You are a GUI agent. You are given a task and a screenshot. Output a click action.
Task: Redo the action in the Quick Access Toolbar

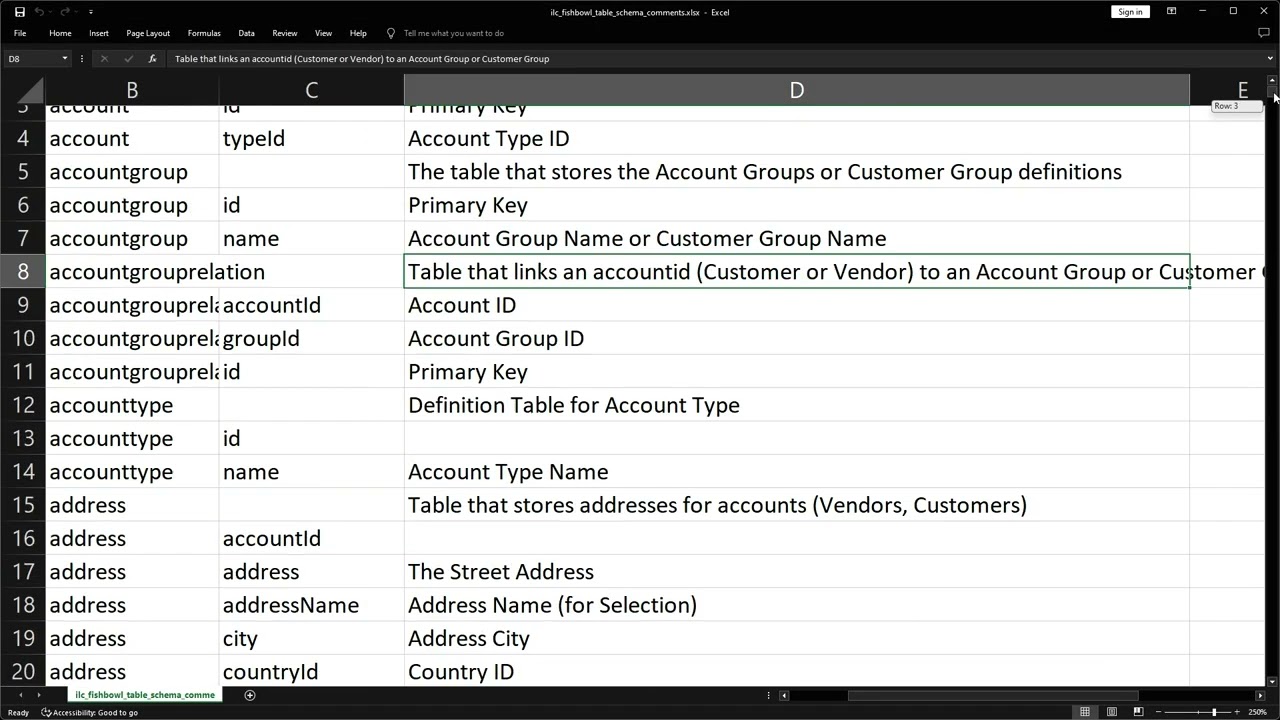click(x=66, y=12)
